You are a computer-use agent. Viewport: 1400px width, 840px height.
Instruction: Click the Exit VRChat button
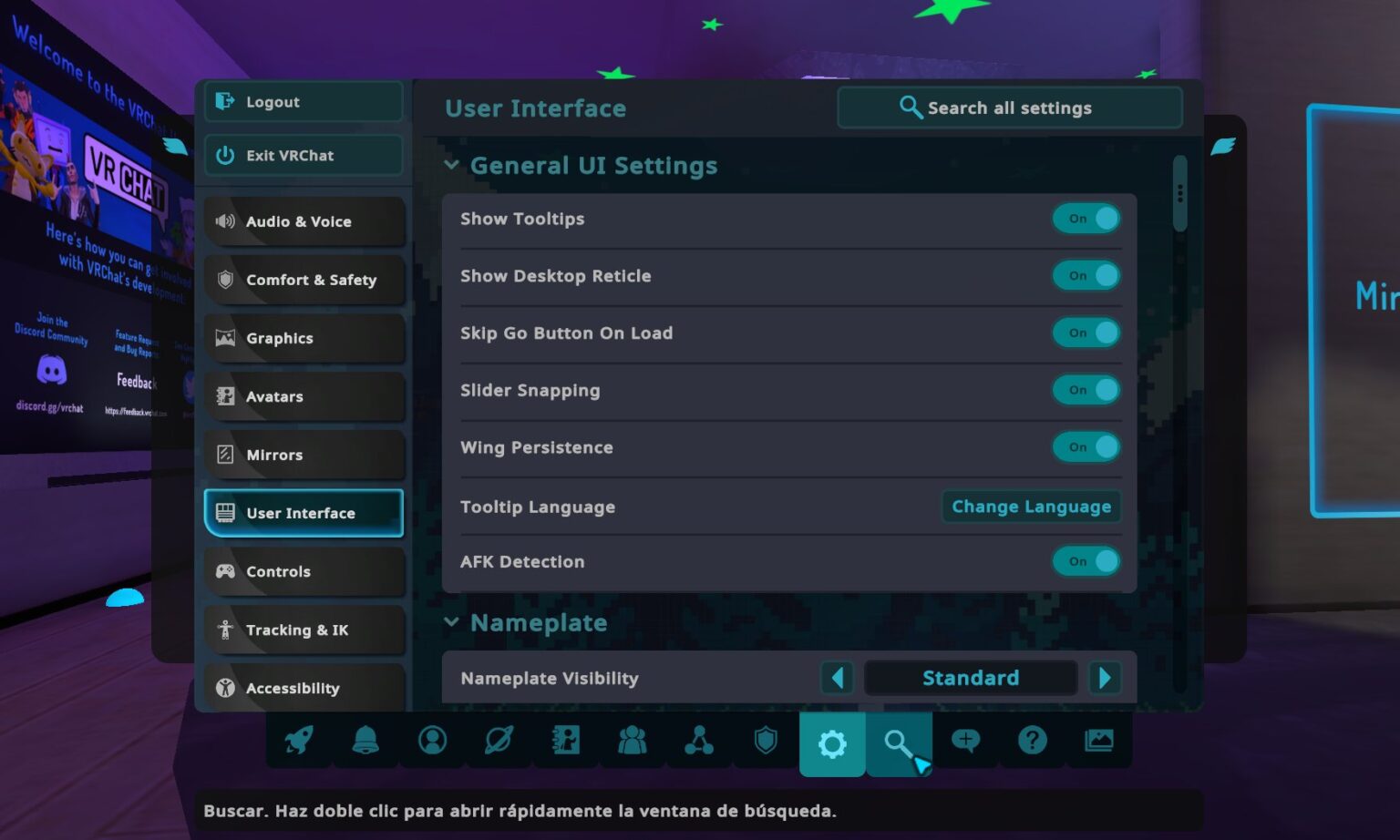pyautogui.click(x=304, y=156)
